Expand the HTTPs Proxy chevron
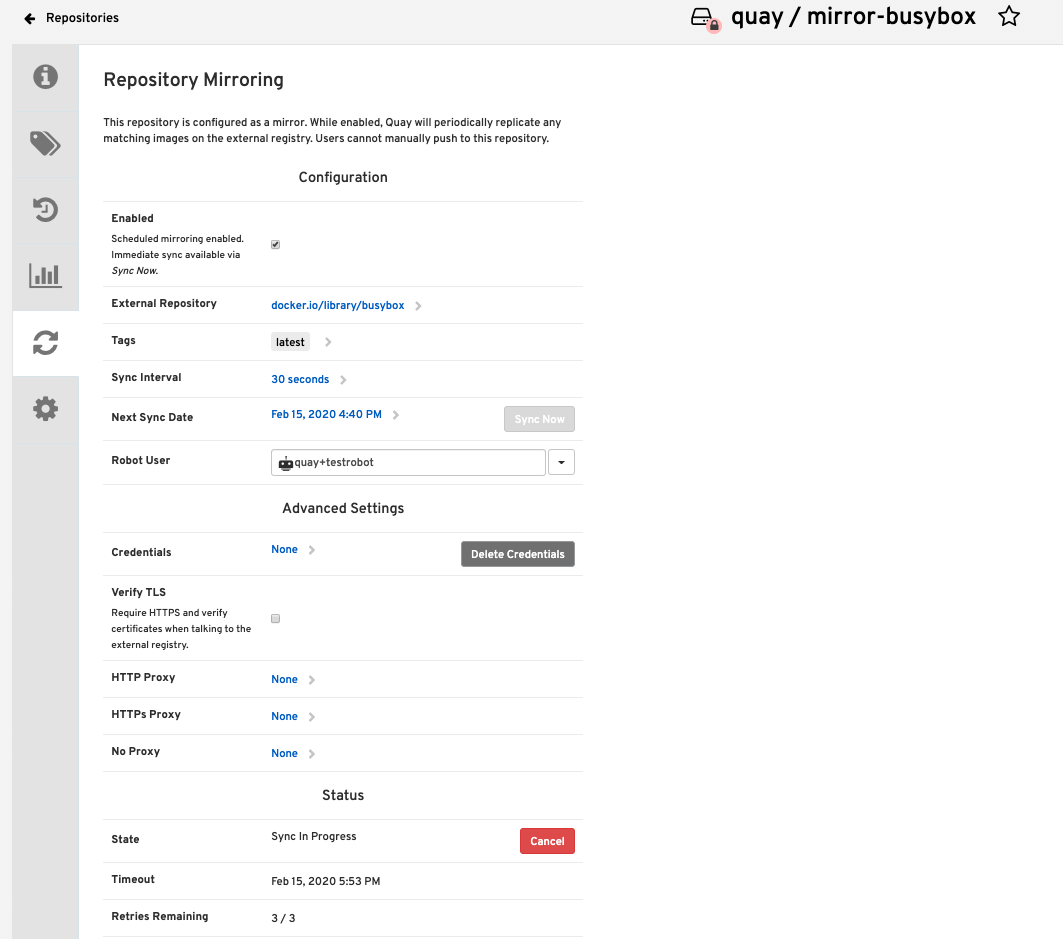This screenshot has width=1063, height=939. click(312, 717)
